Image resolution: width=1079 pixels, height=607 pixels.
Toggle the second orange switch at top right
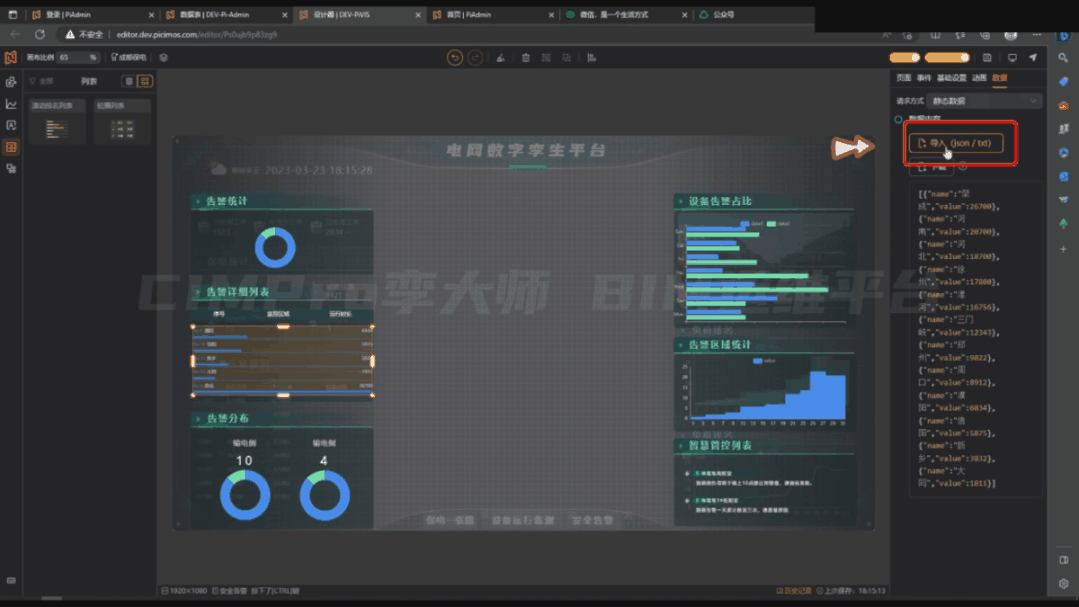[946, 58]
